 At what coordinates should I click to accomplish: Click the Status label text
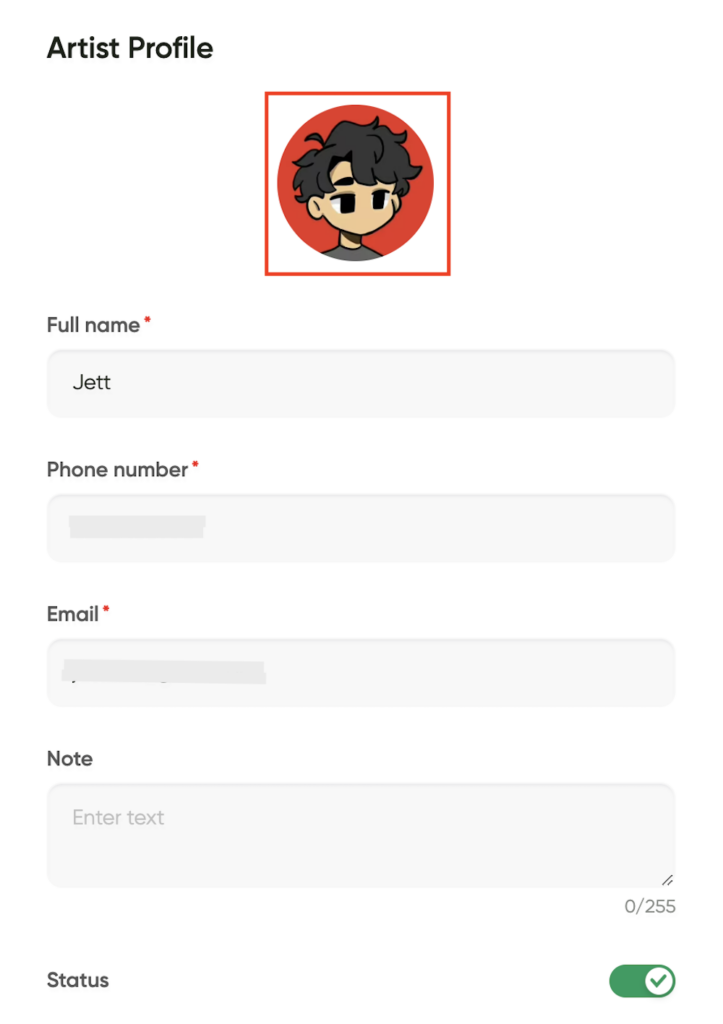click(x=78, y=980)
